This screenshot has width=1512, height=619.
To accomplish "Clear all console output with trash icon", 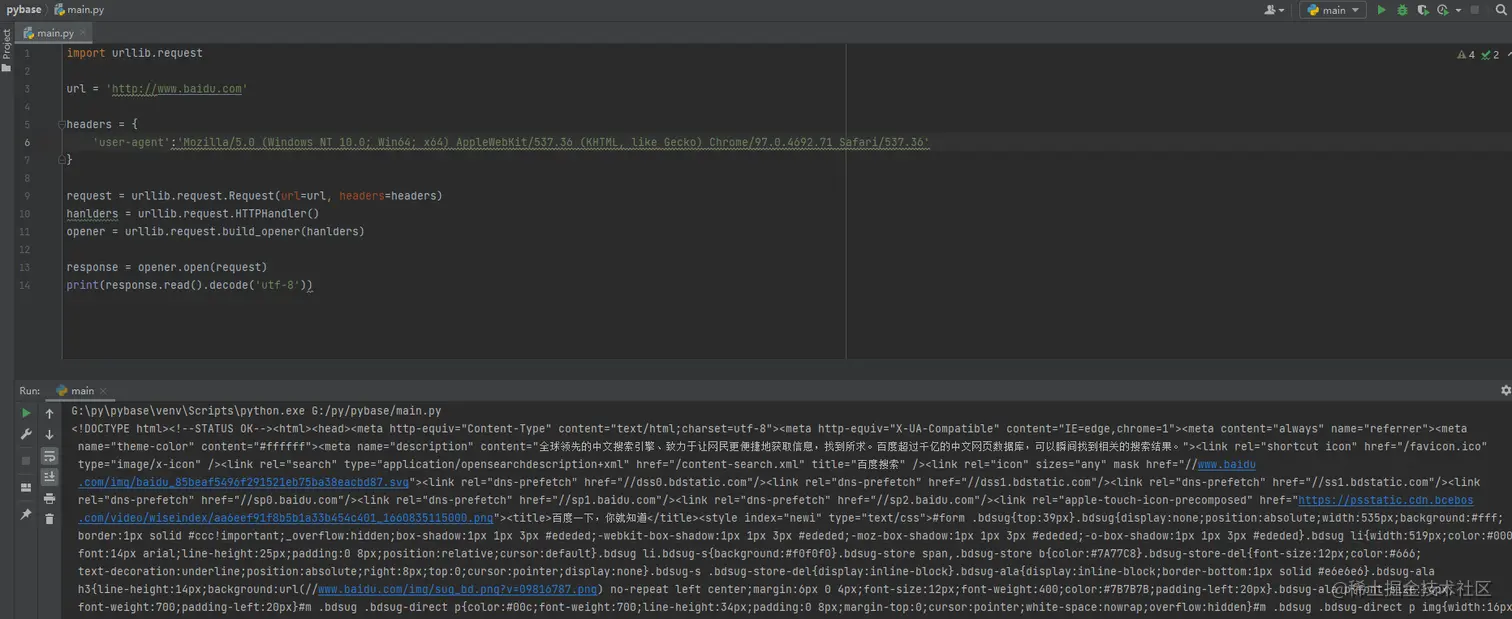I will pyautogui.click(x=49, y=519).
